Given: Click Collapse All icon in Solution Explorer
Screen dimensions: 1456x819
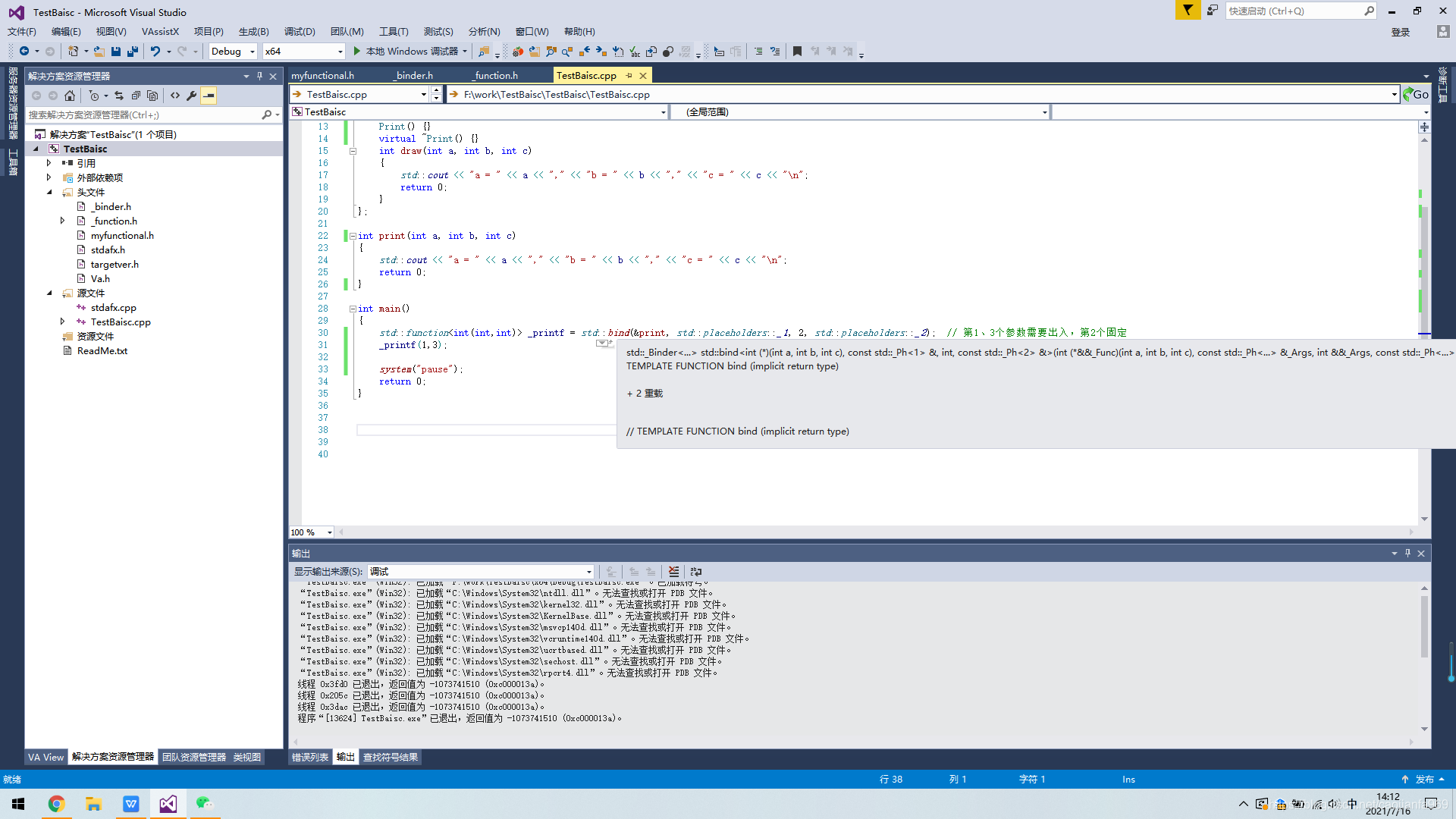Looking at the screenshot, I should 136,96.
